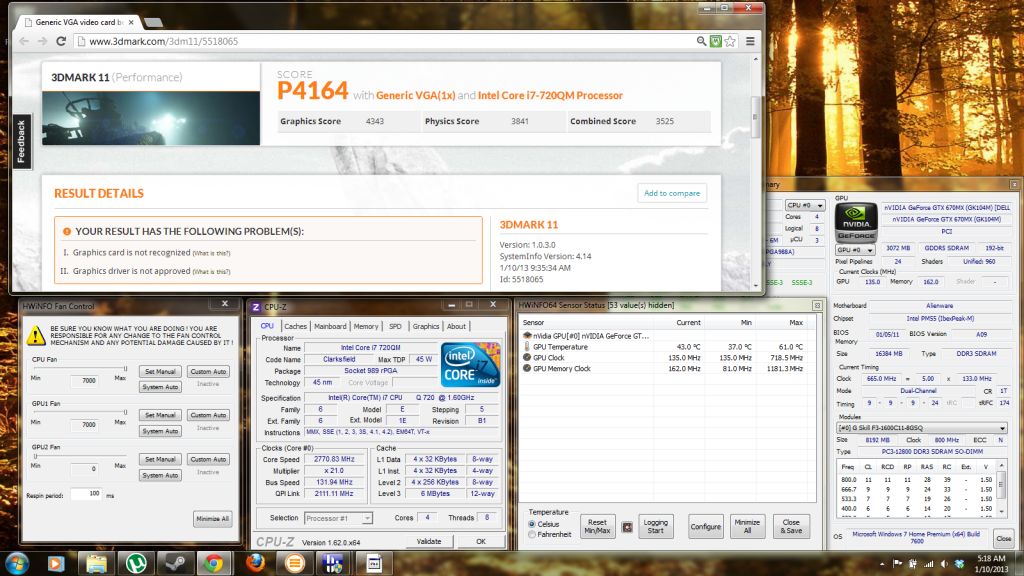The image size is (1024, 576).
Task: Click the green extension icon in address bar
Action: tap(716, 41)
